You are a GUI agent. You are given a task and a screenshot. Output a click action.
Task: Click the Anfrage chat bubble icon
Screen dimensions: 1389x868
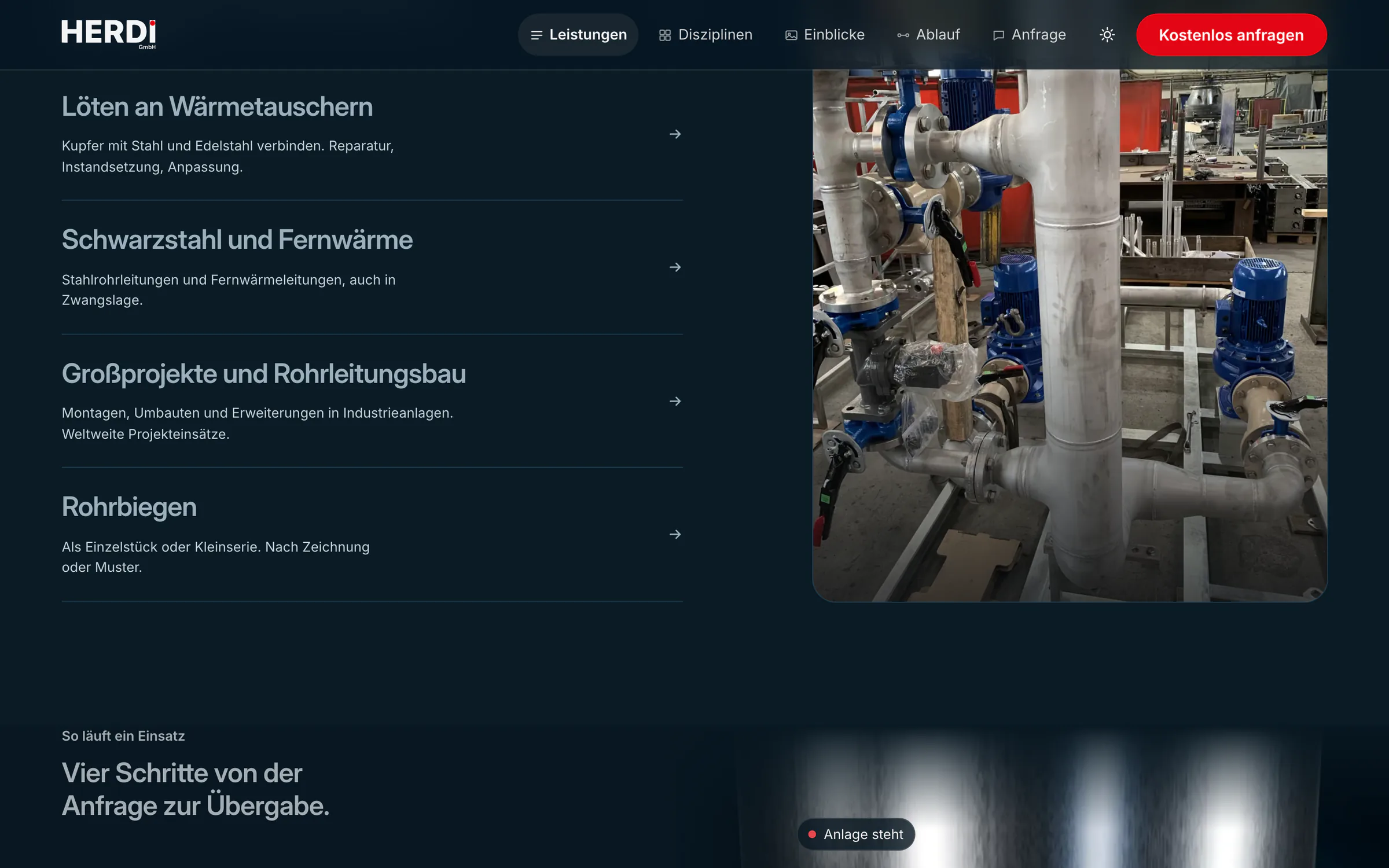(x=998, y=35)
